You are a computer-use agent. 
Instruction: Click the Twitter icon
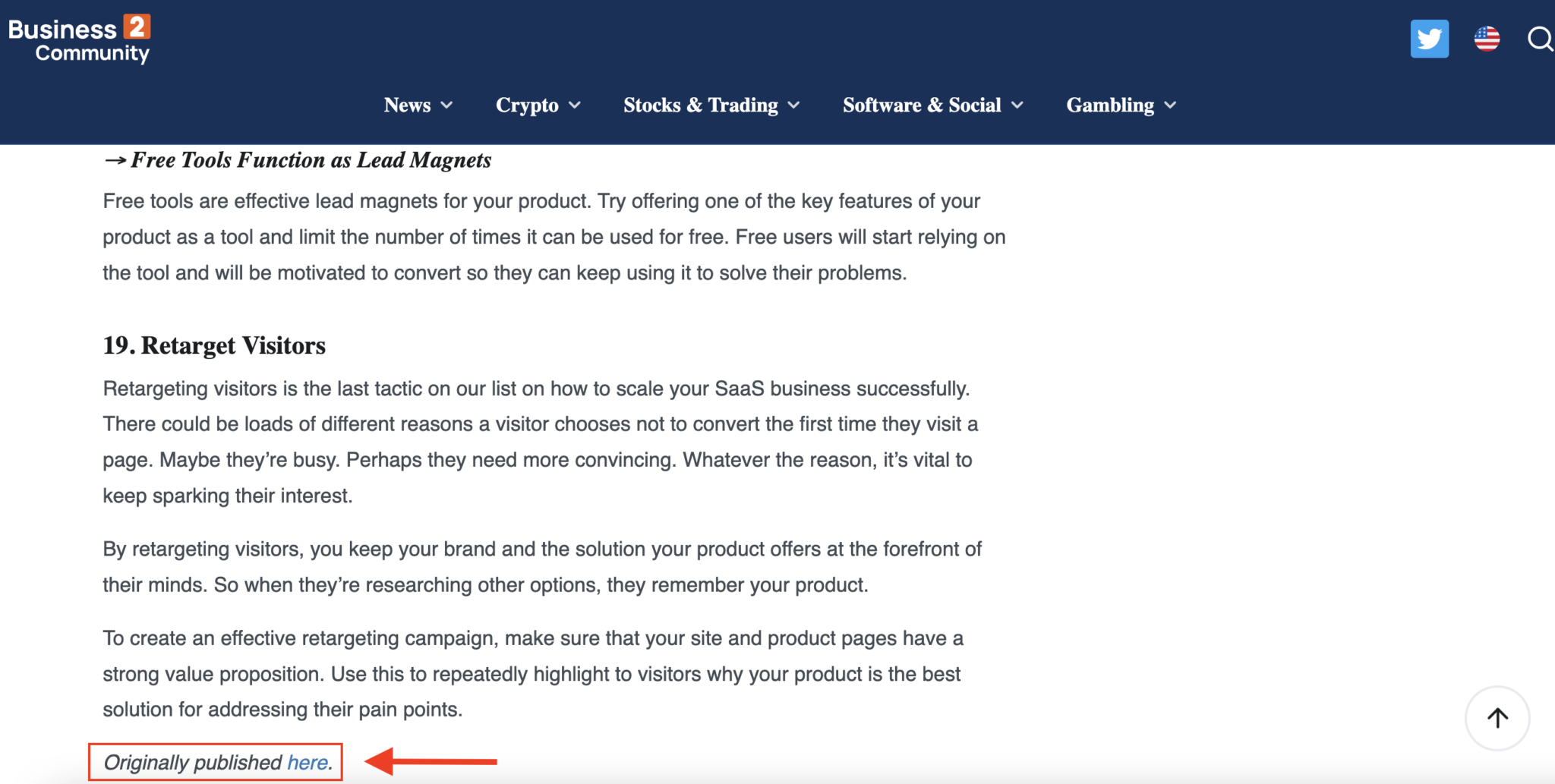tap(1430, 38)
